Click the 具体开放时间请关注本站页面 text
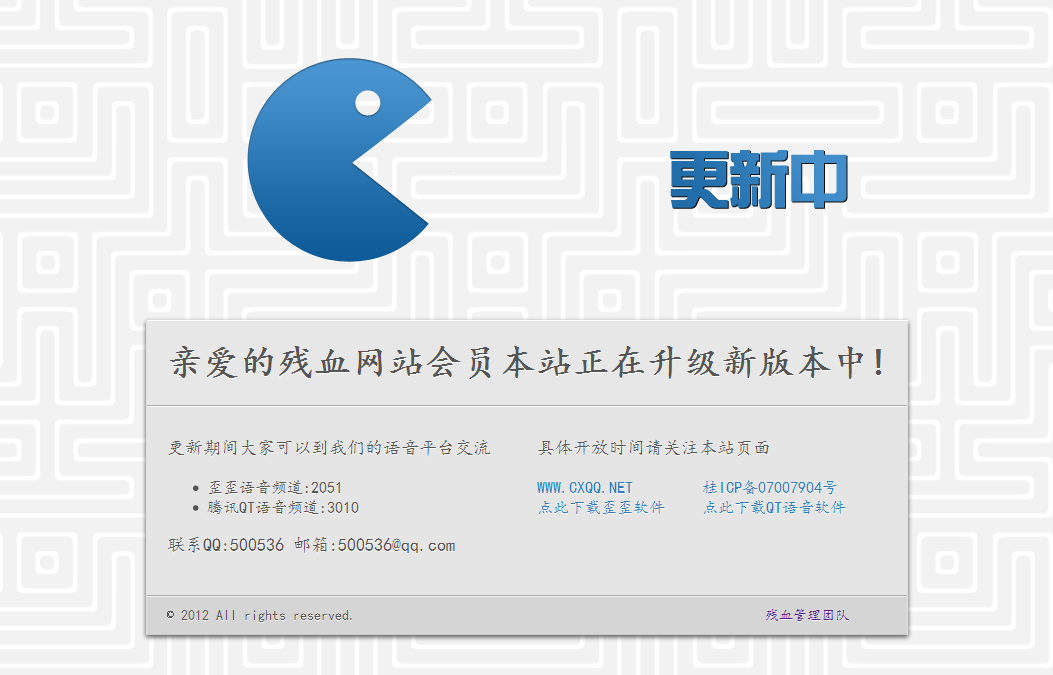Screen dimensions: 1053x675 658,448
